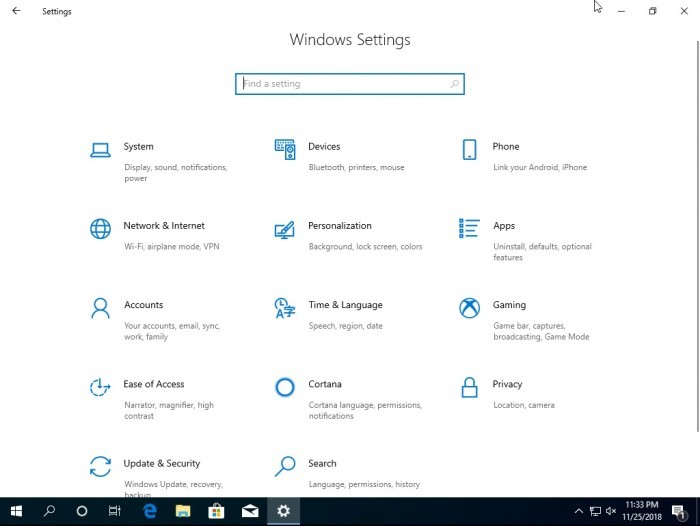Open the Privacy padlock icon
The width and height of the screenshot is (700, 526).
(x=469, y=387)
